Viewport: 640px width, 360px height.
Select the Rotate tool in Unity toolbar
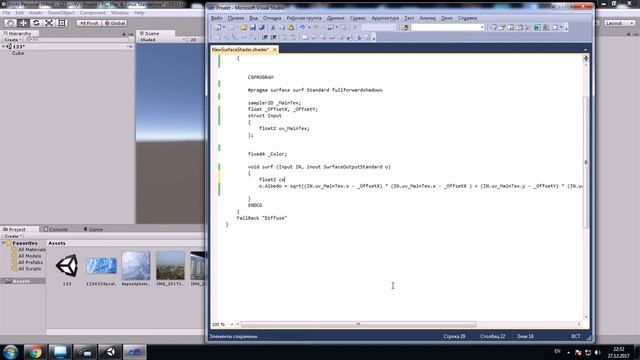[x=36, y=23]
